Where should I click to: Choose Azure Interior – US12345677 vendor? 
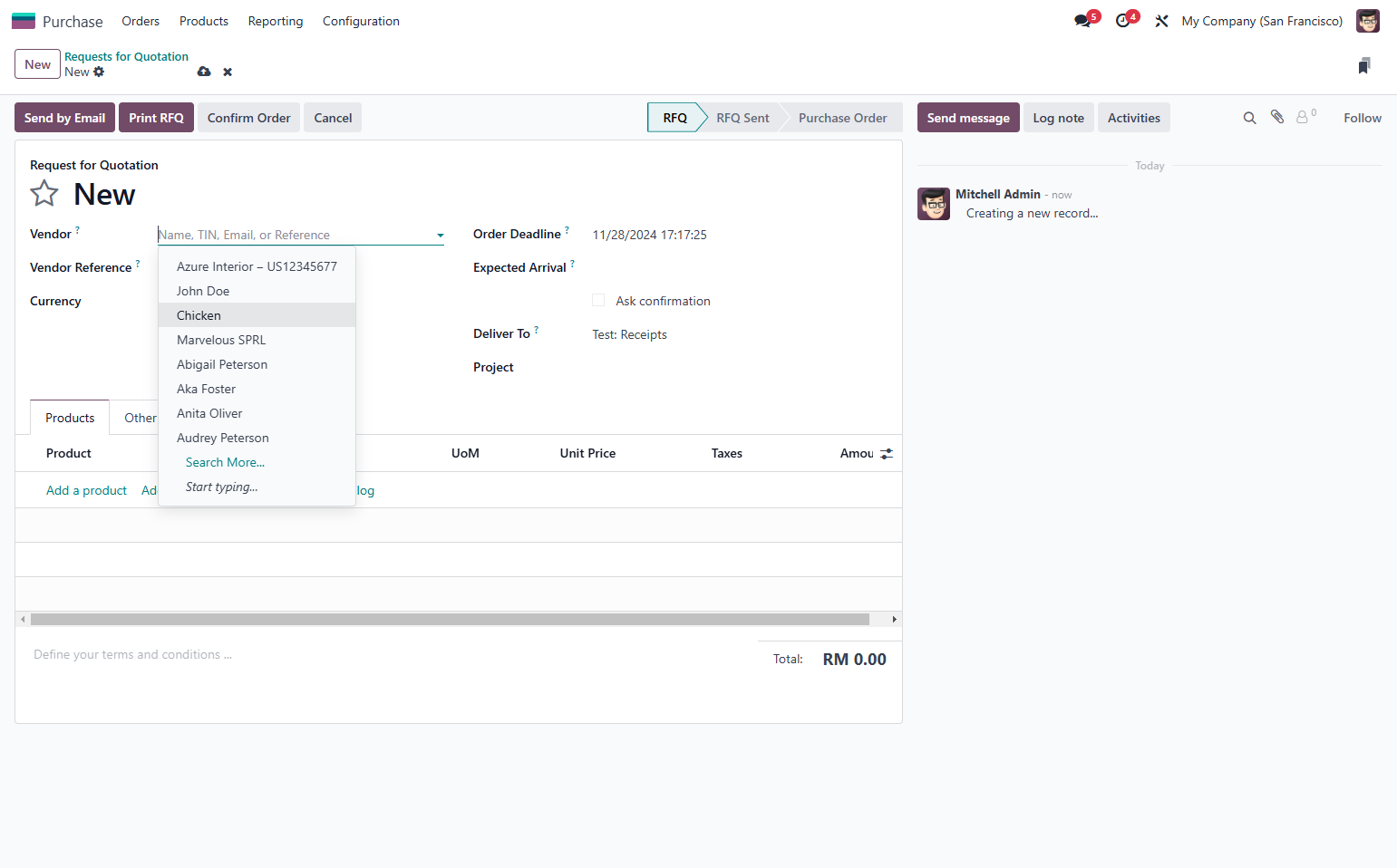pos(257,266)
